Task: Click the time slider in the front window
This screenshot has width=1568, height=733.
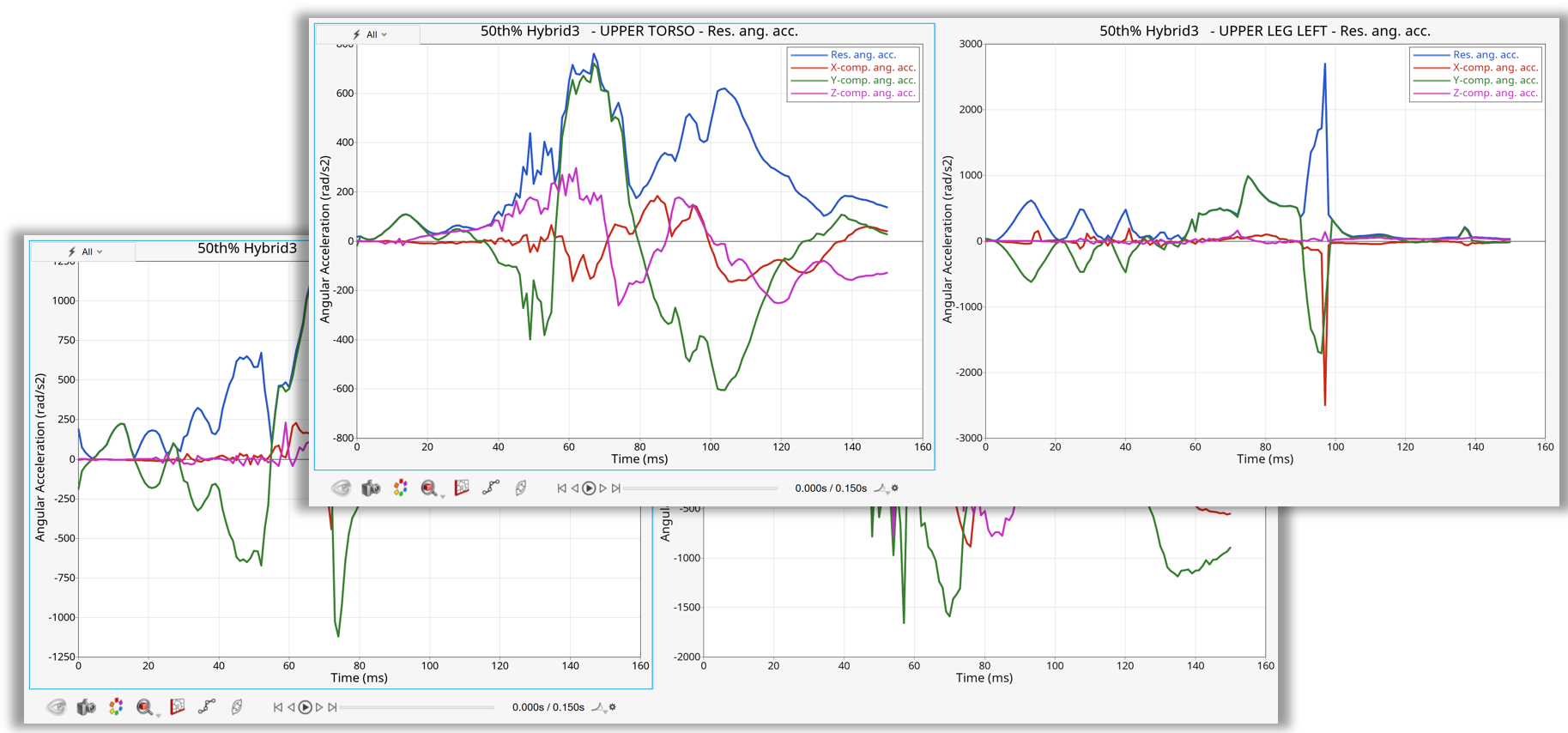Action: pyautogui.click(x=700, y=488)
